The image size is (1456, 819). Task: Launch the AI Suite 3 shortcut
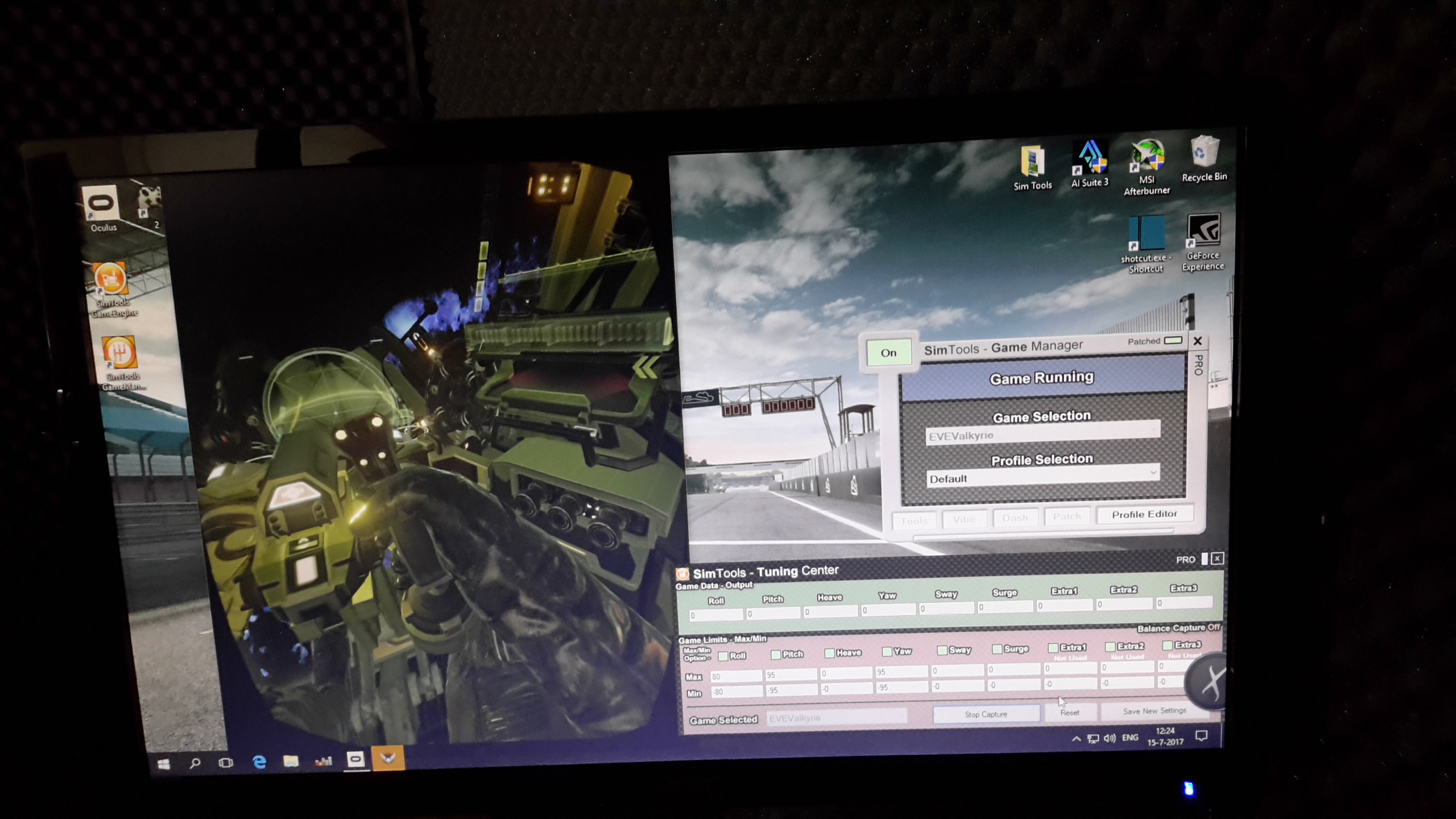pyautogui.click(x=1089, y=164)
